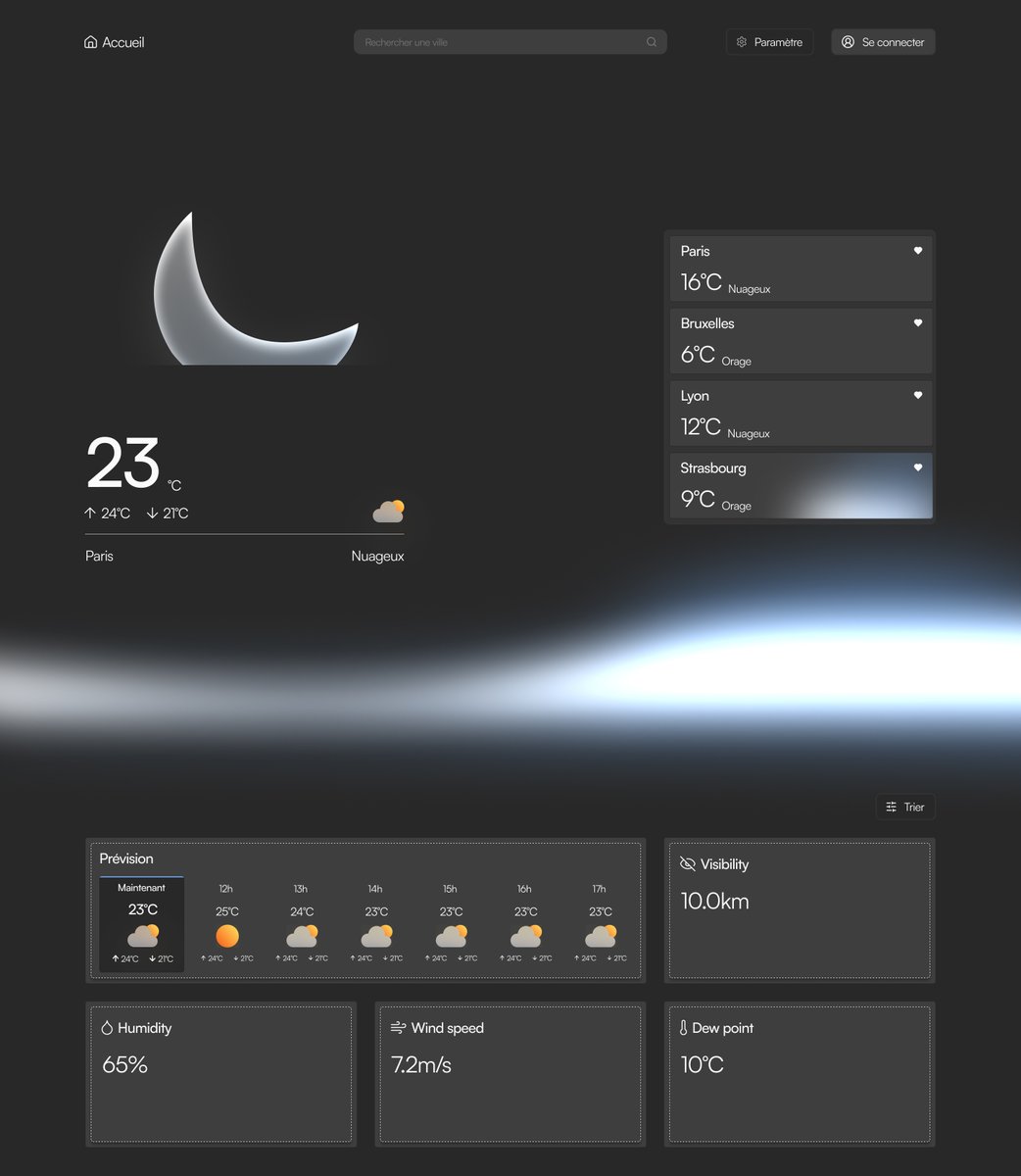Viewport: 1021px width, 1176px height.
Task: Click the sun icon under 12h
Action: point(227,936)
